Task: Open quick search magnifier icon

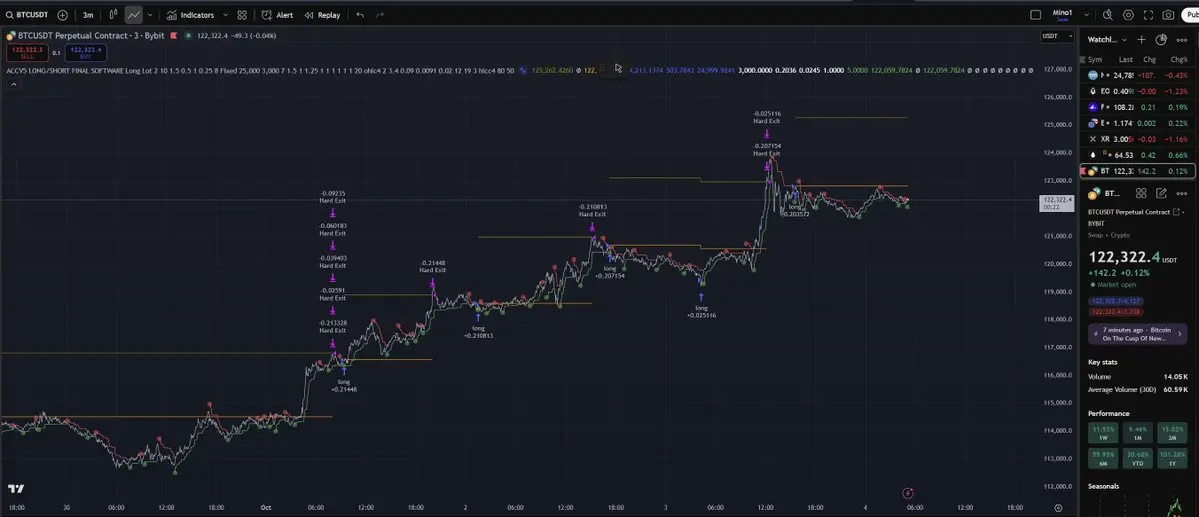Action: tap(1107, 15)
